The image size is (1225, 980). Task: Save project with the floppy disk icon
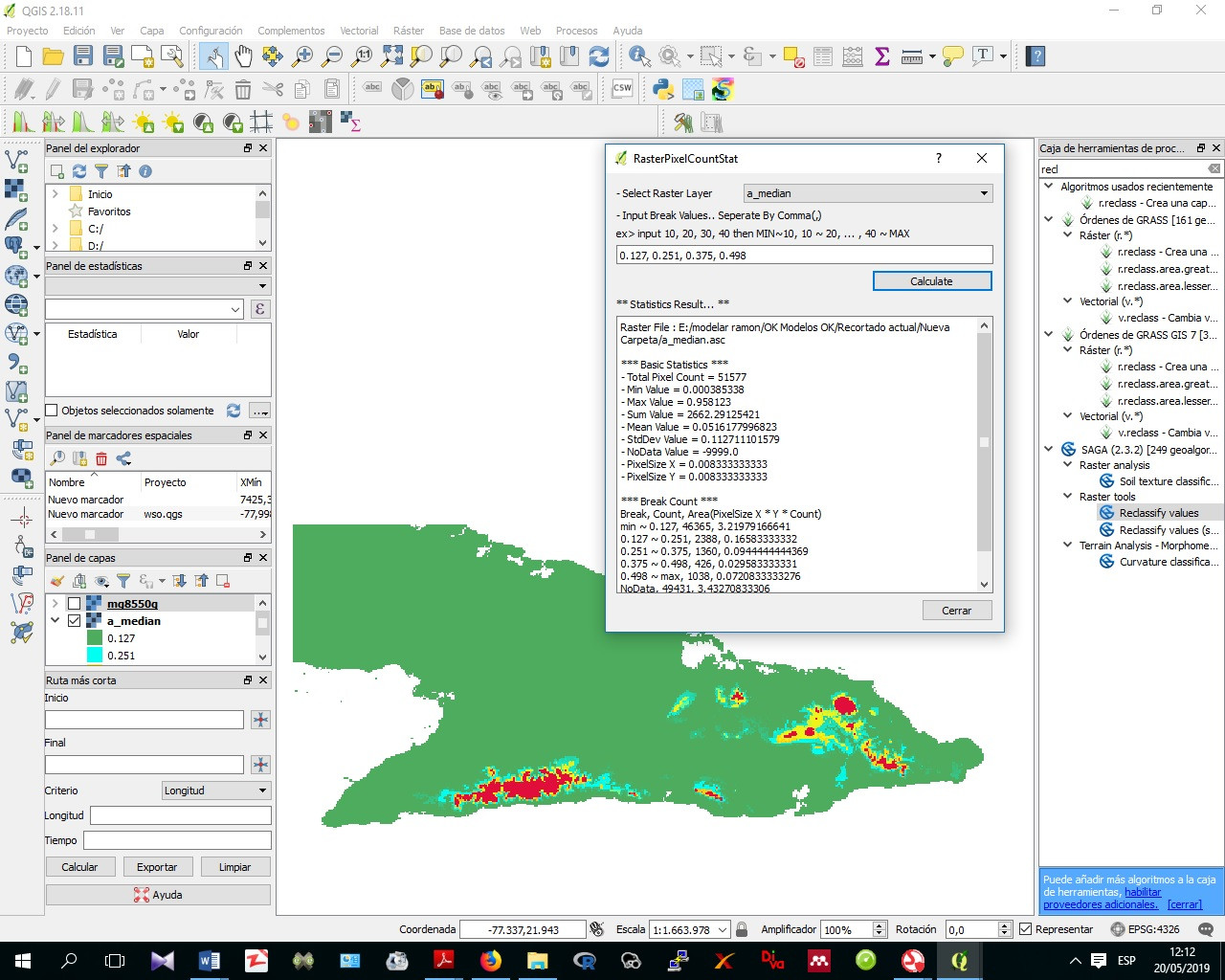83,56
